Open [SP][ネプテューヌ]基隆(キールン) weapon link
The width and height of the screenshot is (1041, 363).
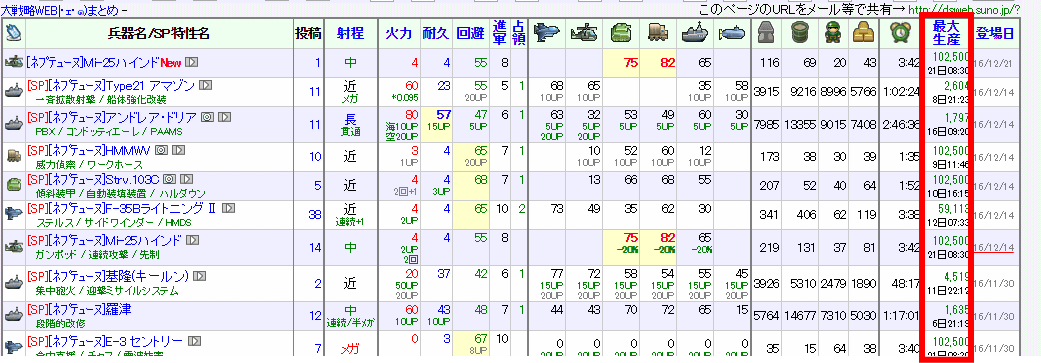pyautogui.click(x=108, y=275)
